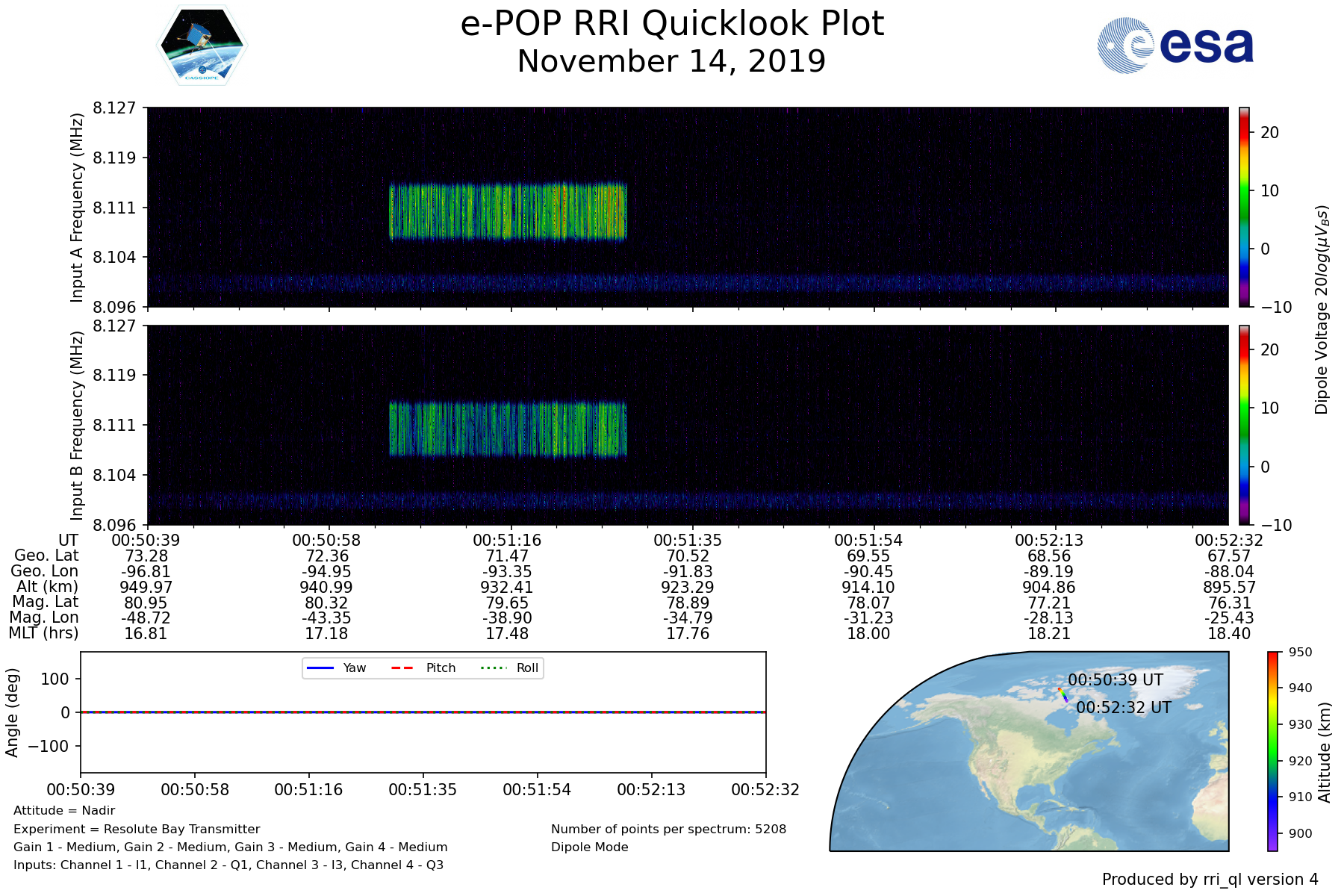Click the Altitude (km) colorbar
Screen dimensions: 1344x896
[1272, 750]
